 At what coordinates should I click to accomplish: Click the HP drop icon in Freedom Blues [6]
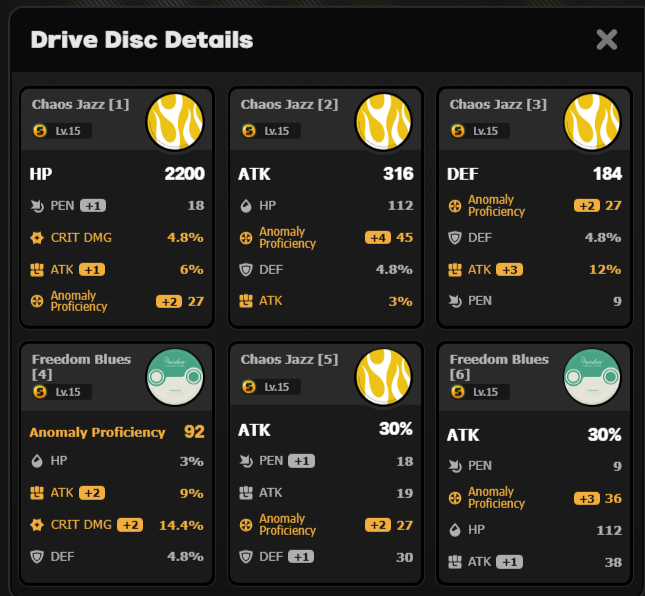click(455, 530)
